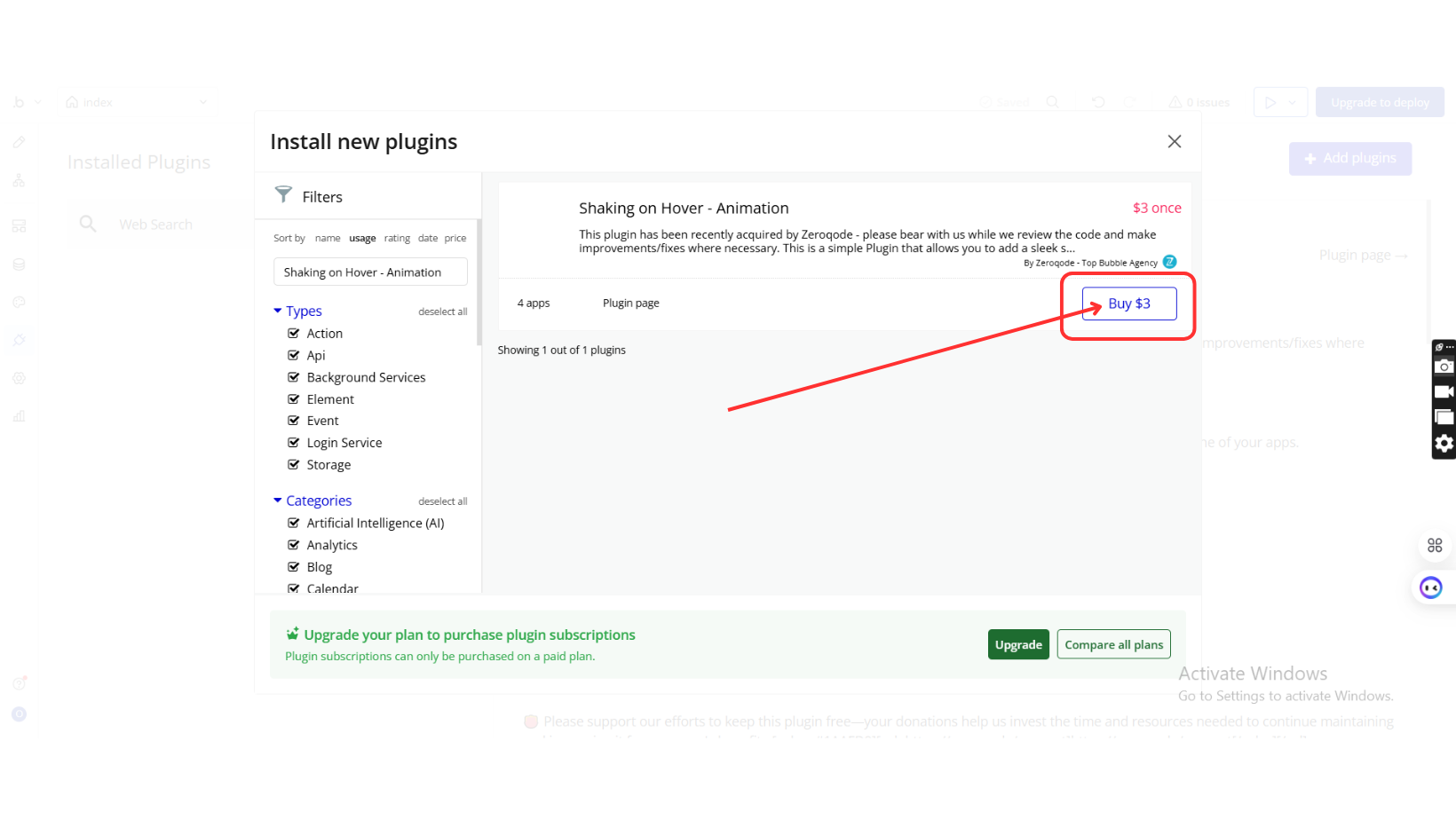Close the Install new plugins dialog
This screenshot has width=1456, height=820.
coord(1174,142)
